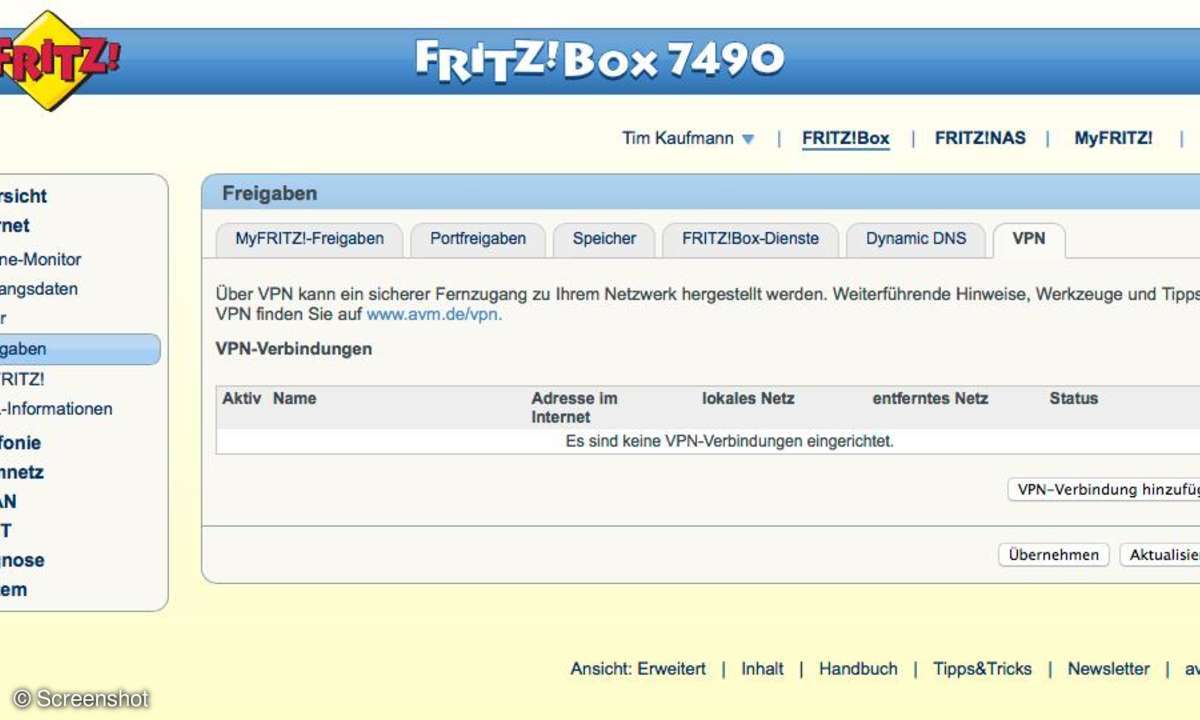Open the Heimnetz sidebar section
Image resolution: width=1200 pixels, height=720 pixels.
pyautogui.click(x=22, y=472)
